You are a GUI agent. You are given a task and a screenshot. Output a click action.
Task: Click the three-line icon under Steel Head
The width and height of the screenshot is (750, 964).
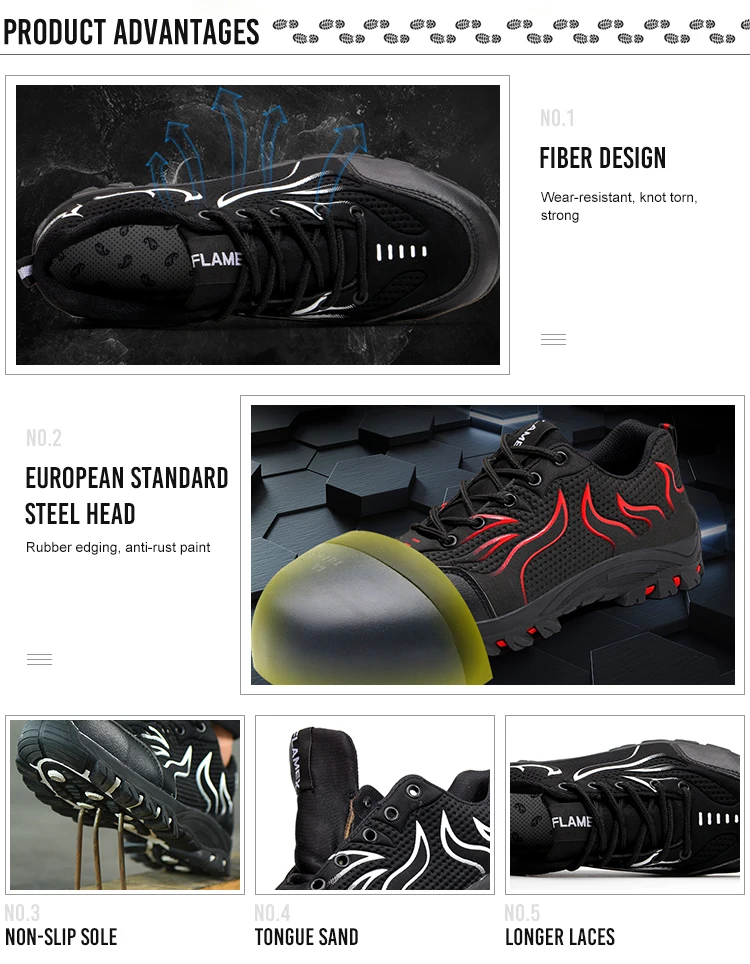click(x=39, y=659)
